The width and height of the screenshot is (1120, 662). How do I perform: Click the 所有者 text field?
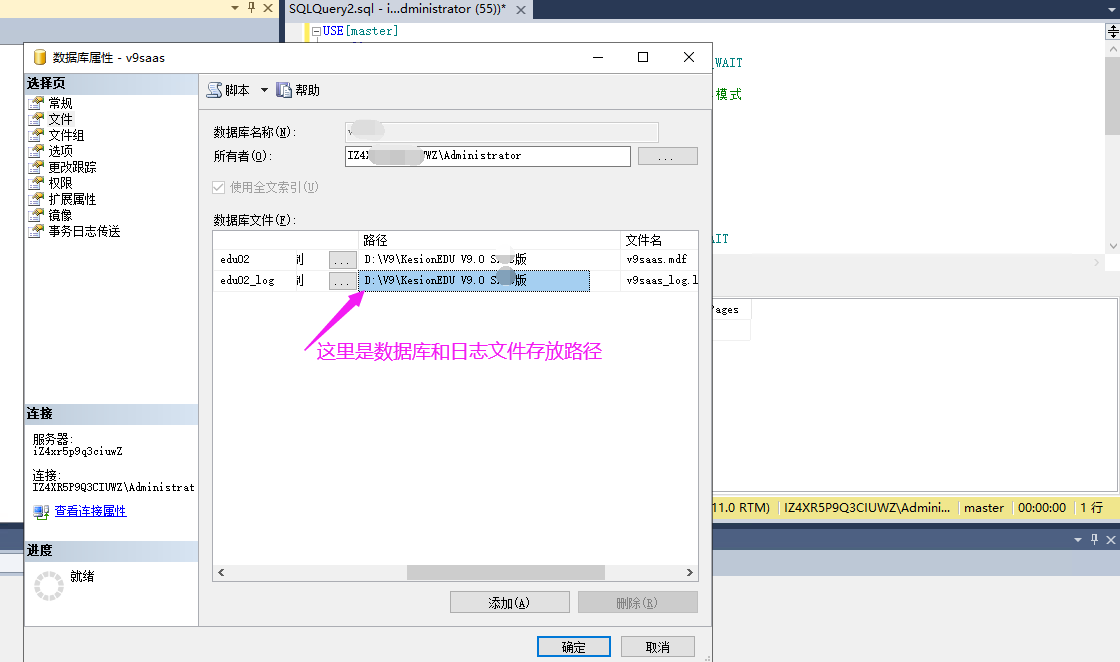(x=487, y=156)
